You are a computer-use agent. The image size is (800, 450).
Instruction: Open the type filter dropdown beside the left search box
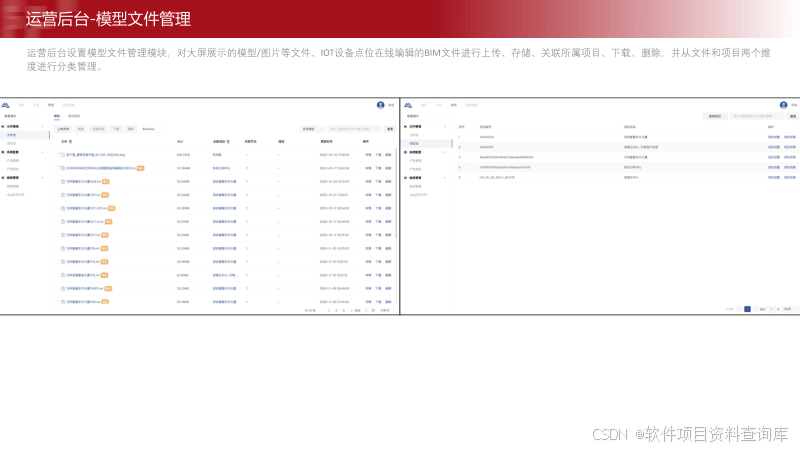pos(312,129)
